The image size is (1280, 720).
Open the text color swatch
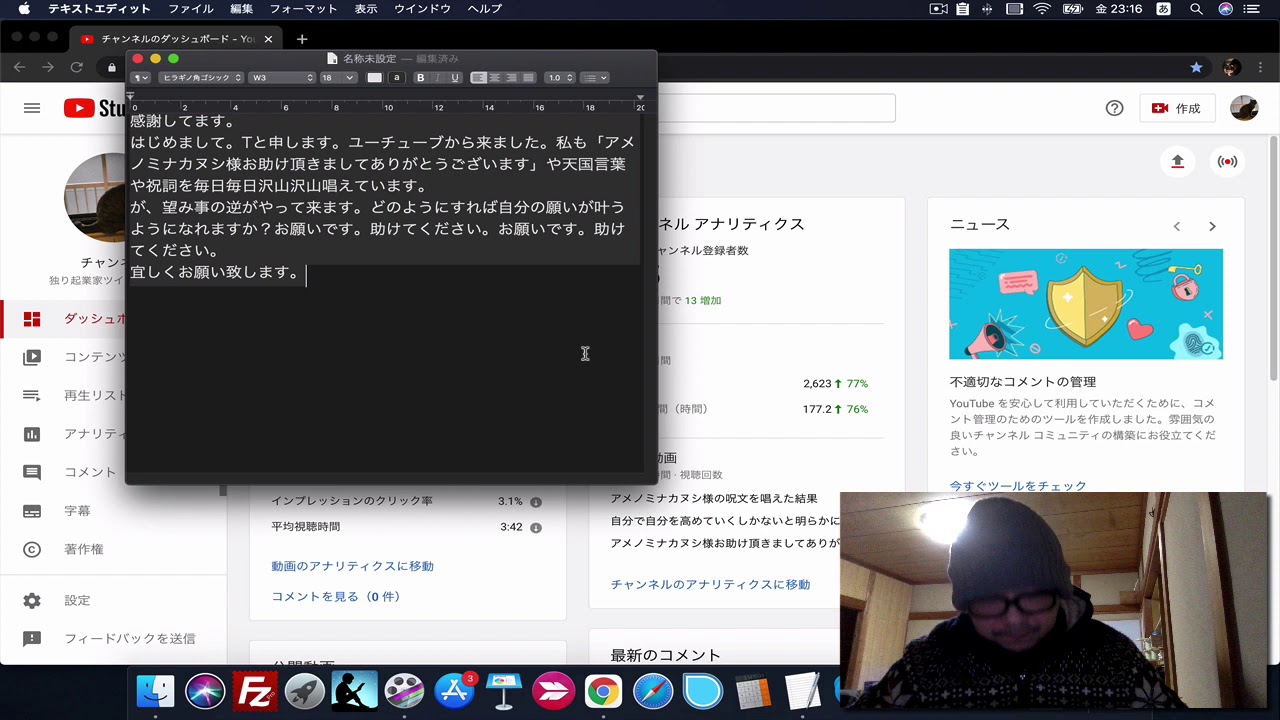point(375,78)
